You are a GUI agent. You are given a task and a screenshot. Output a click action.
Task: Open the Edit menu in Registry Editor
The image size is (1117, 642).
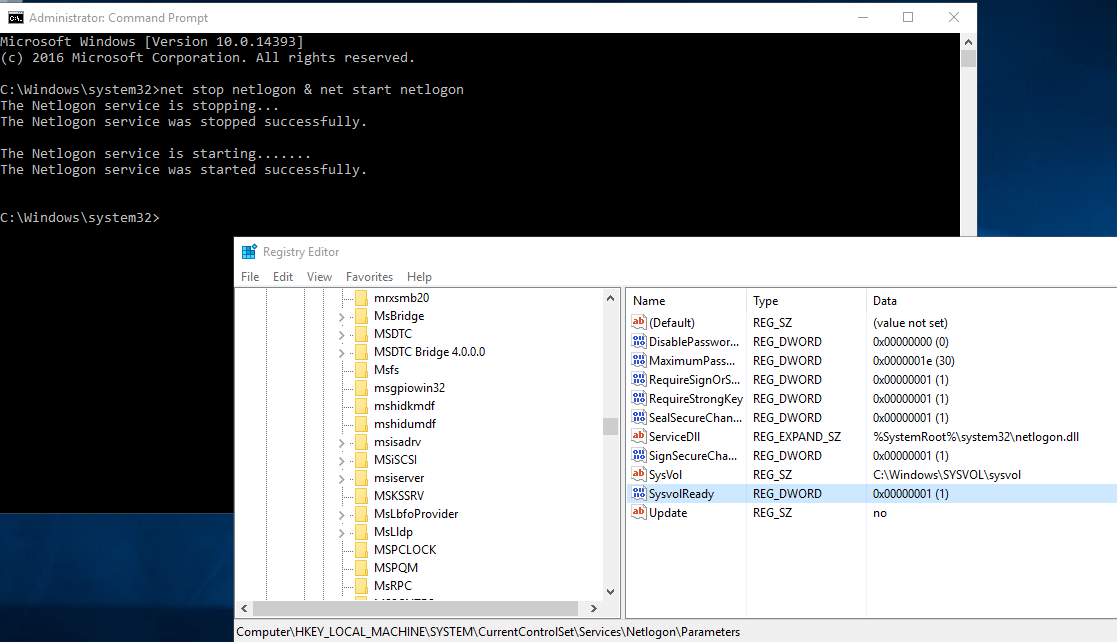click(x=283, y=277)
